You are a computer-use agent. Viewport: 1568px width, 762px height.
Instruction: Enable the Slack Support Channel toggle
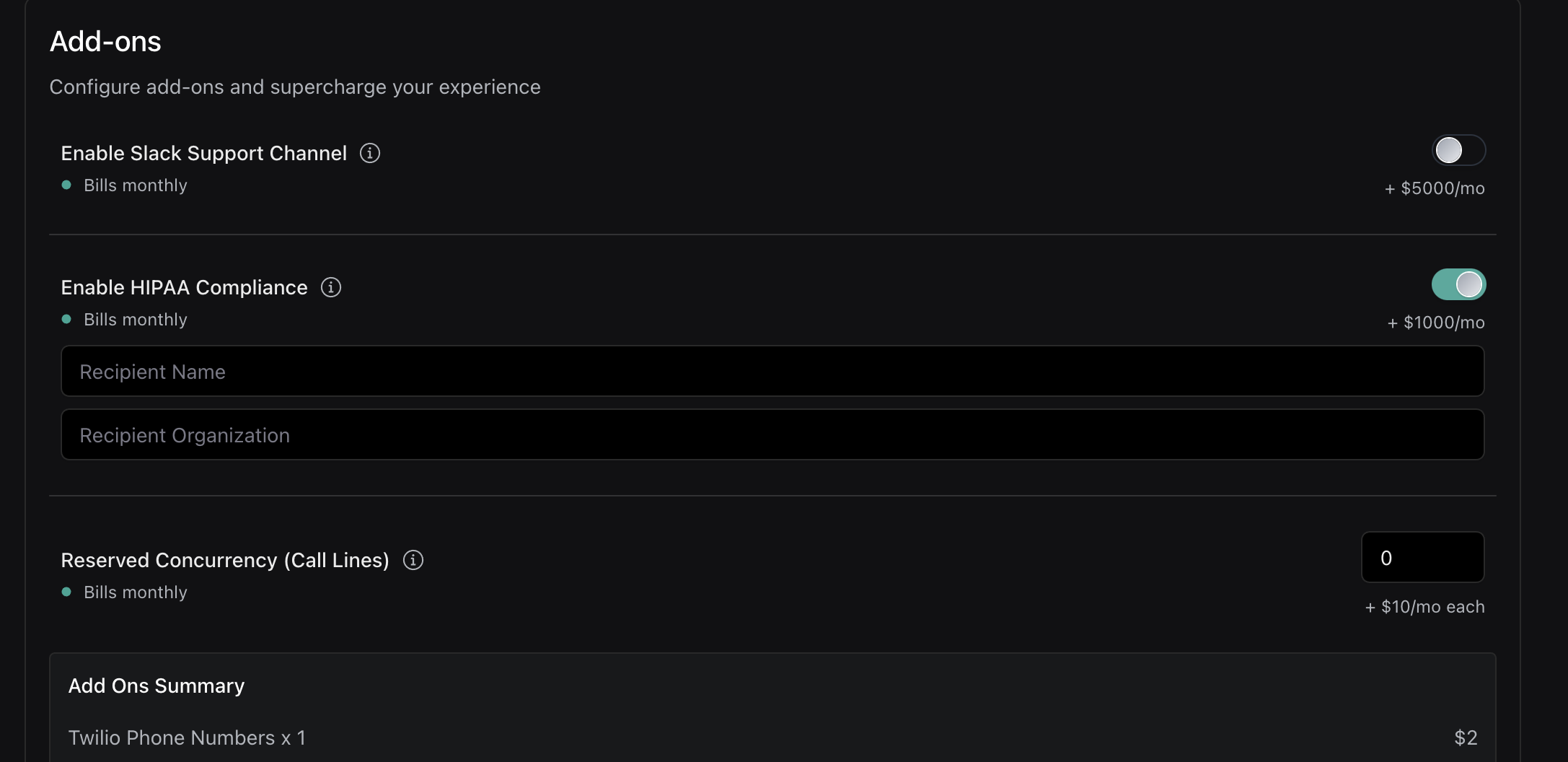1458,150
